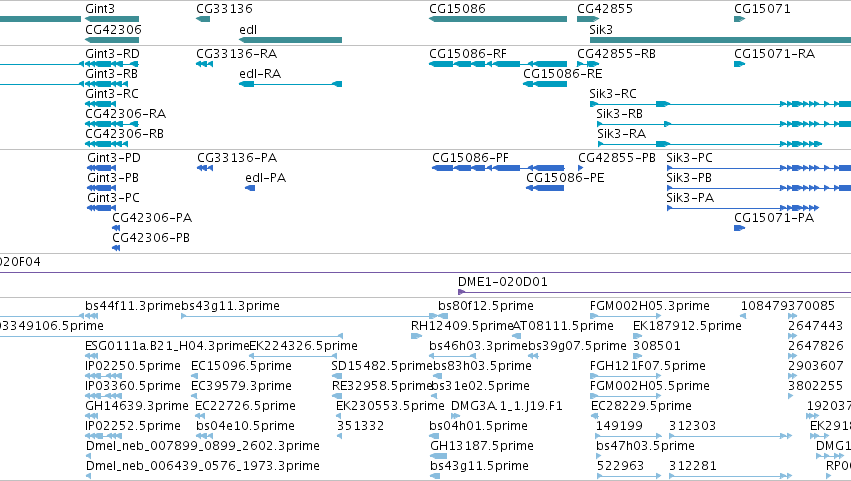Click the CG42306-PB CDS label
Screen dimensions: 851x481
151,238
